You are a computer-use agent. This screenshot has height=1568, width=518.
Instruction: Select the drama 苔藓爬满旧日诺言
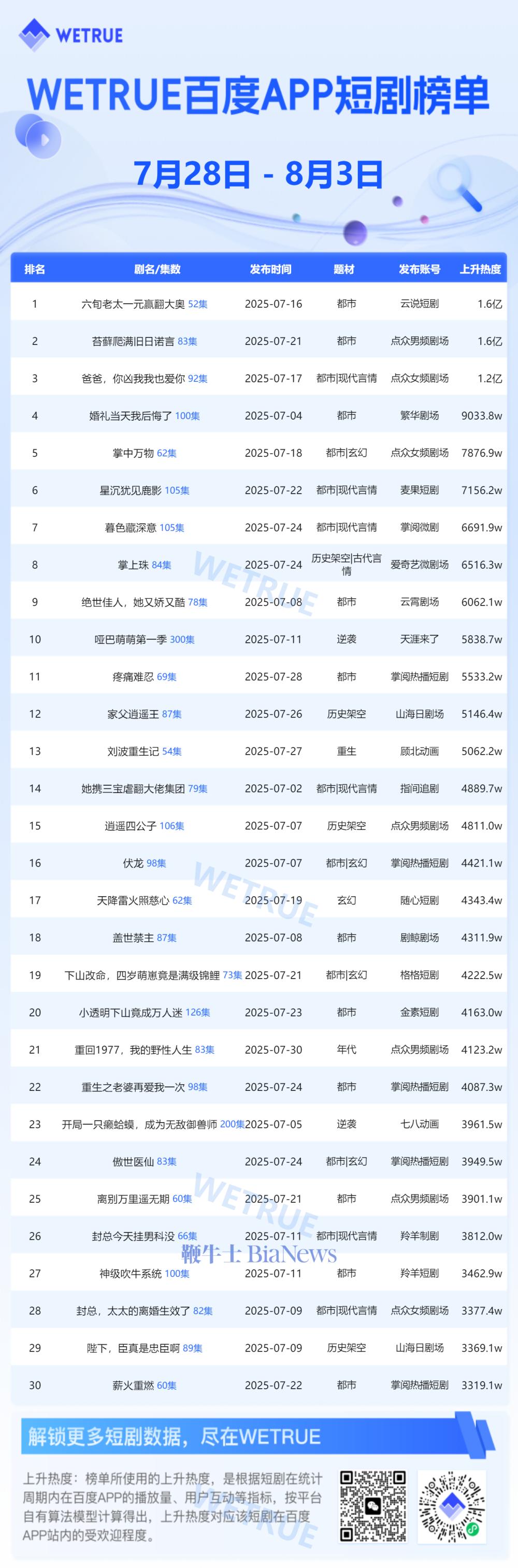[x=133, y=341]
